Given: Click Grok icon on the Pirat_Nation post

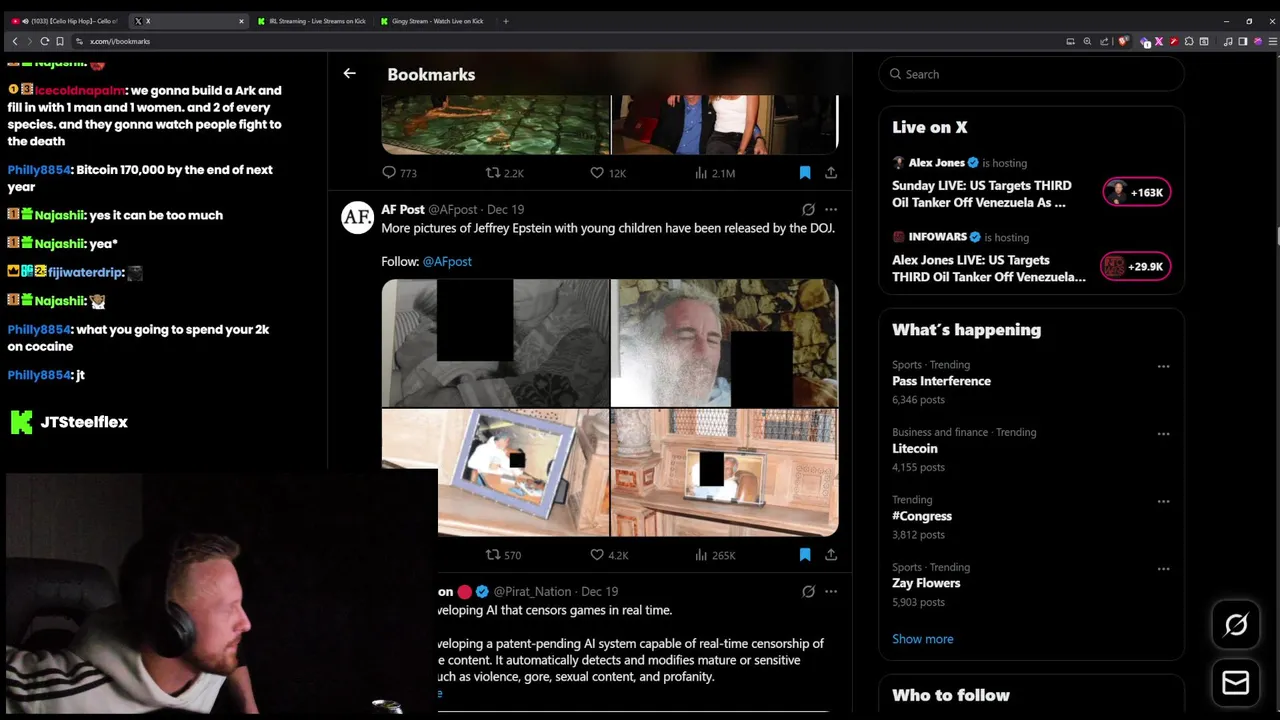Looking at the screenshot, I should pyautogui.click(x=808, y=591).
